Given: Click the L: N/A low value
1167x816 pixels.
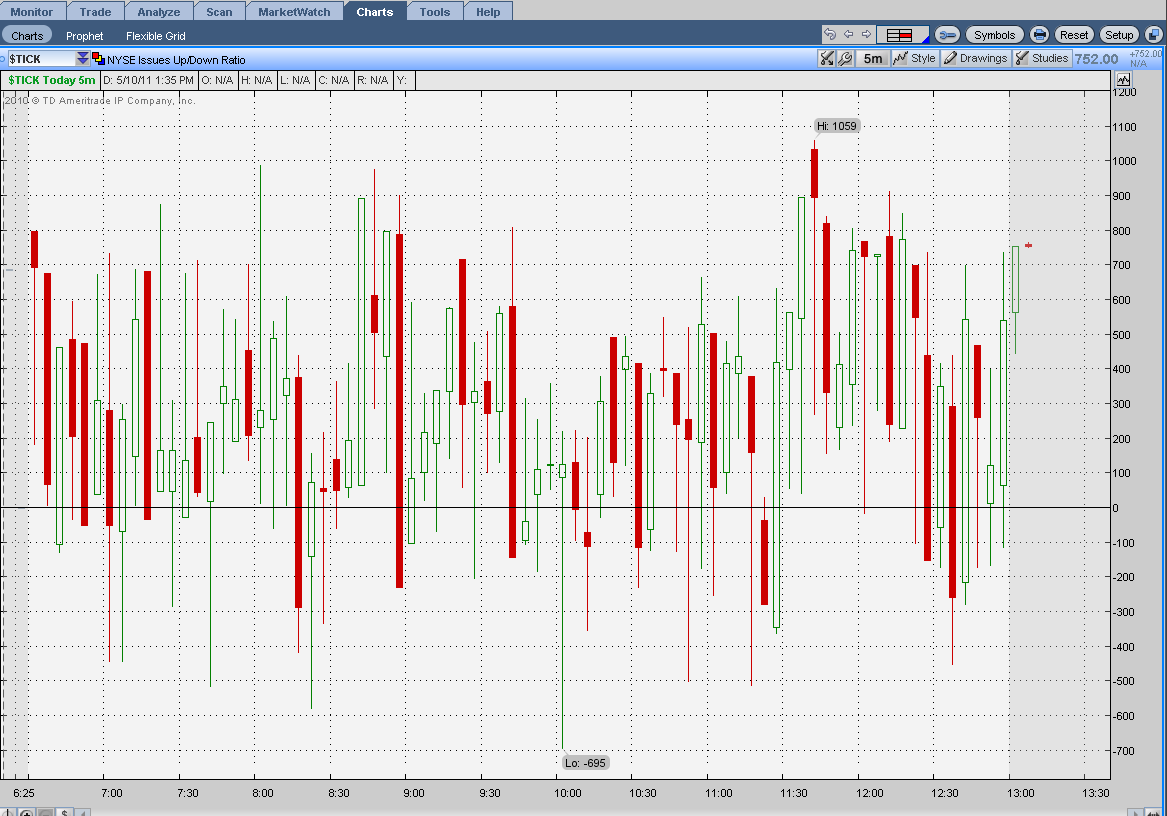Looking at the screenshot, I should (295, 80).
